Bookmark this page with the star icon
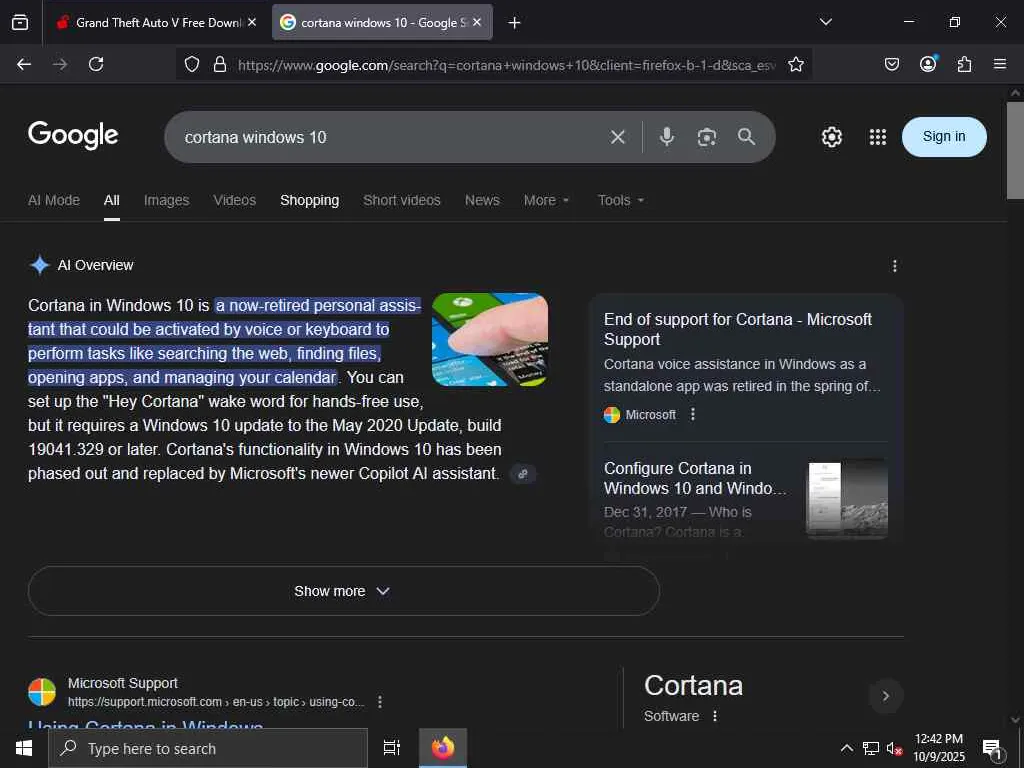 (795, 64)
